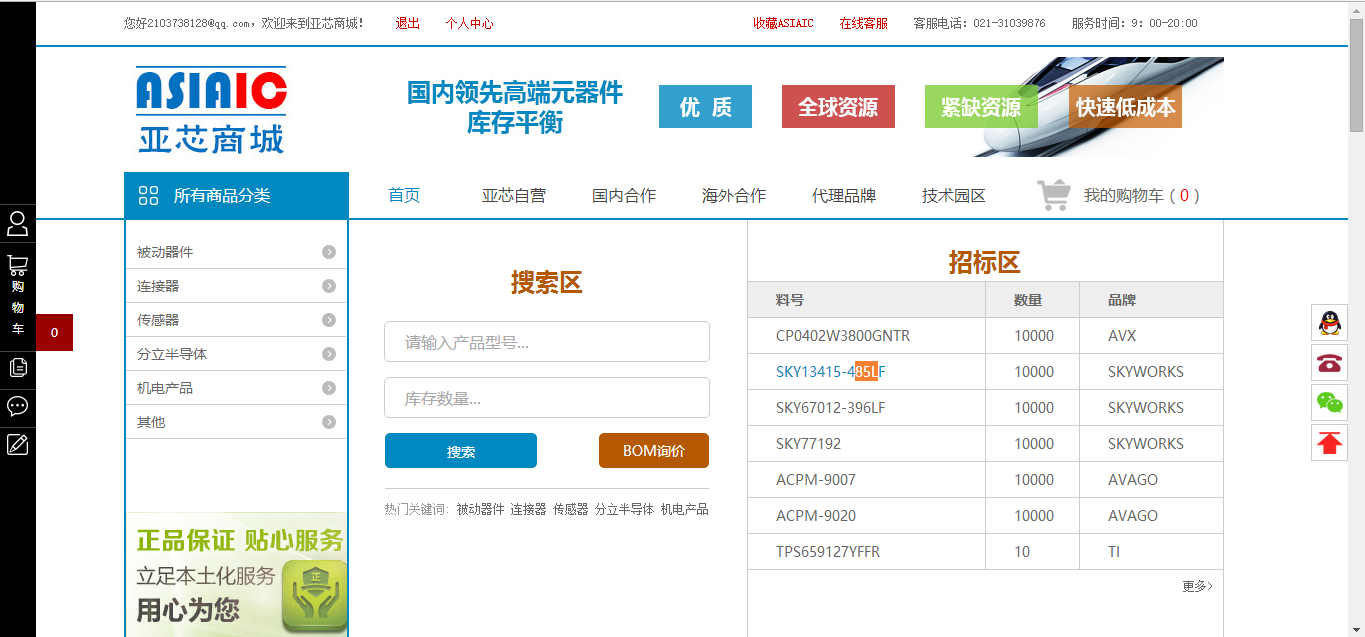Click the grey cart icon beside 我的购物车
Image resolution: width=1365 pixels, height=637 pixels.
click(x=1054, y=195)
